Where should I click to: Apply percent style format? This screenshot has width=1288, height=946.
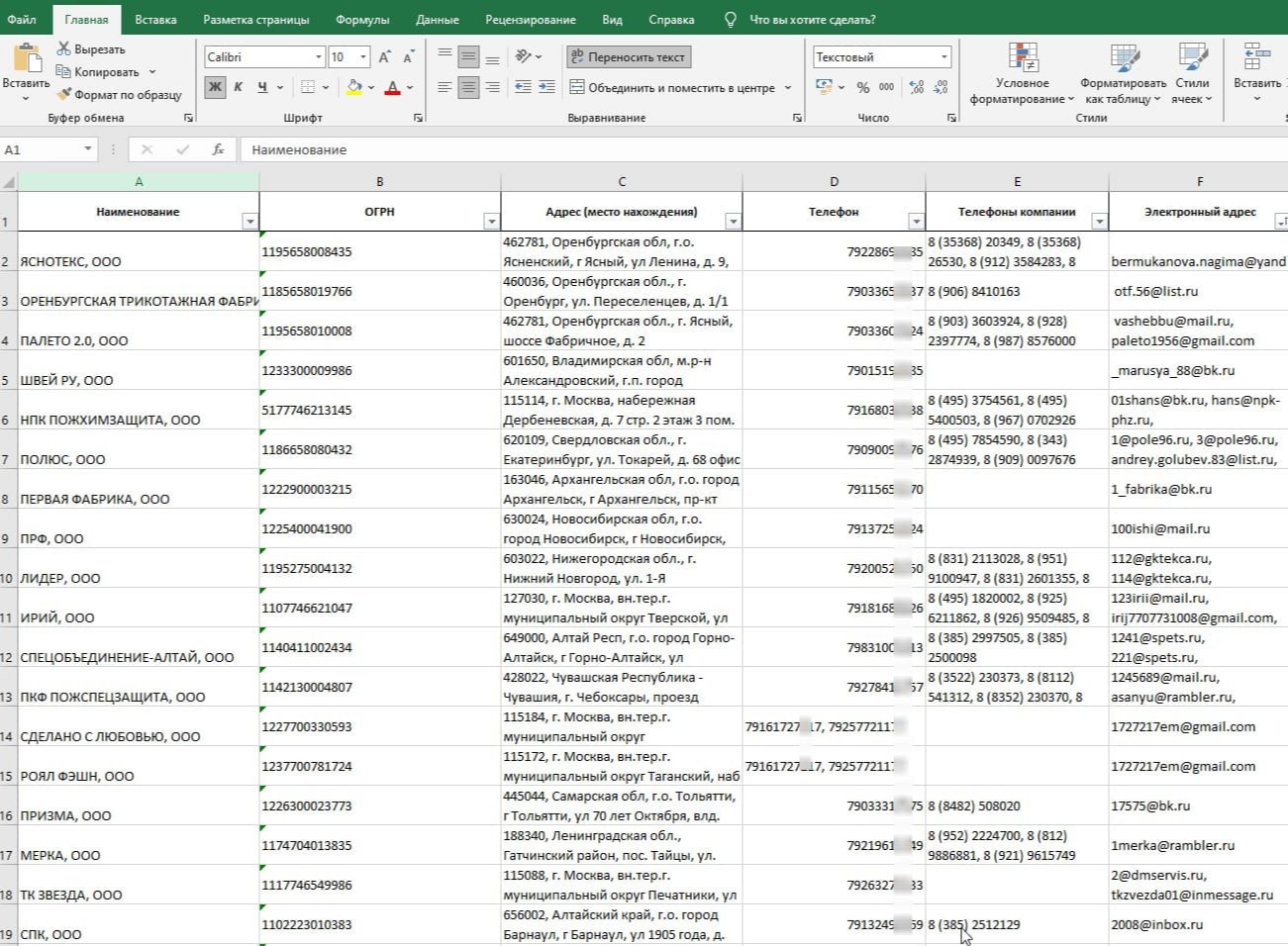[x=863, y=87]
